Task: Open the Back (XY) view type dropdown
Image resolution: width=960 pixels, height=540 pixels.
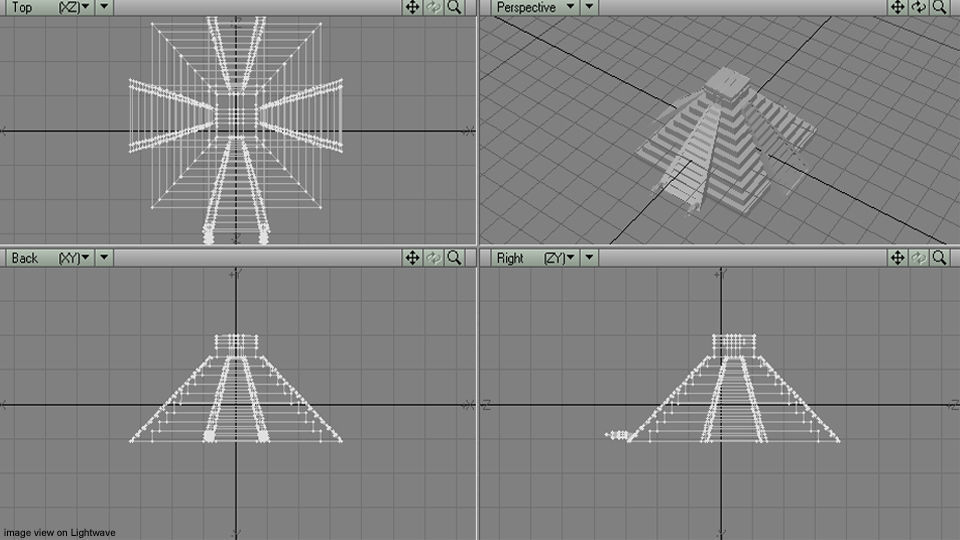Action: (x=50, y=258)
